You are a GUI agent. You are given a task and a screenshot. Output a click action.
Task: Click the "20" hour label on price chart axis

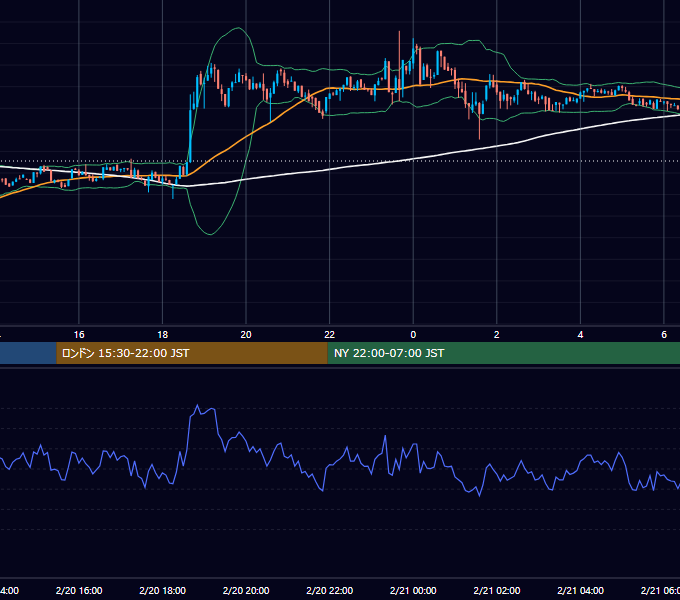coord(246,335)
